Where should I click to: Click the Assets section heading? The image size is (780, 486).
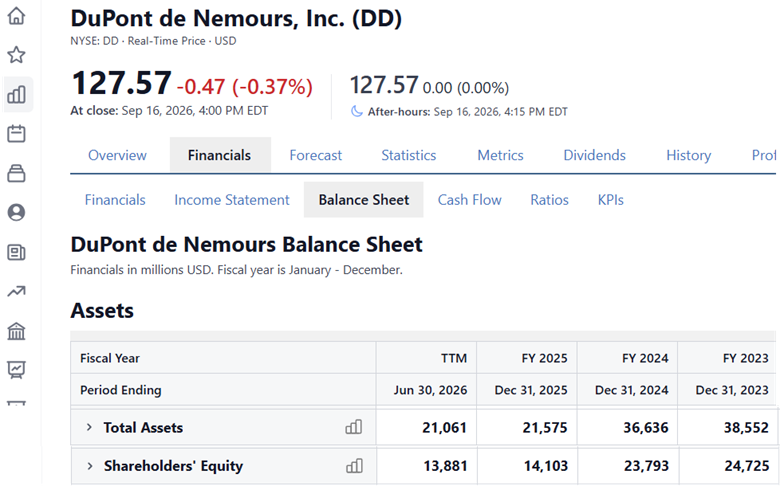tap(102, 310)
